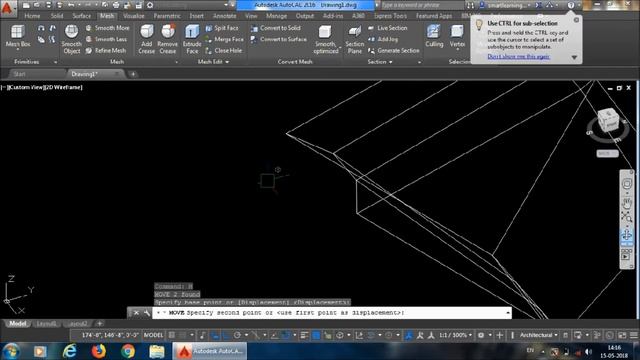Switch to the Solid ribbon tab
Viewport: 640px width, 360px height.
click(57, 16)
